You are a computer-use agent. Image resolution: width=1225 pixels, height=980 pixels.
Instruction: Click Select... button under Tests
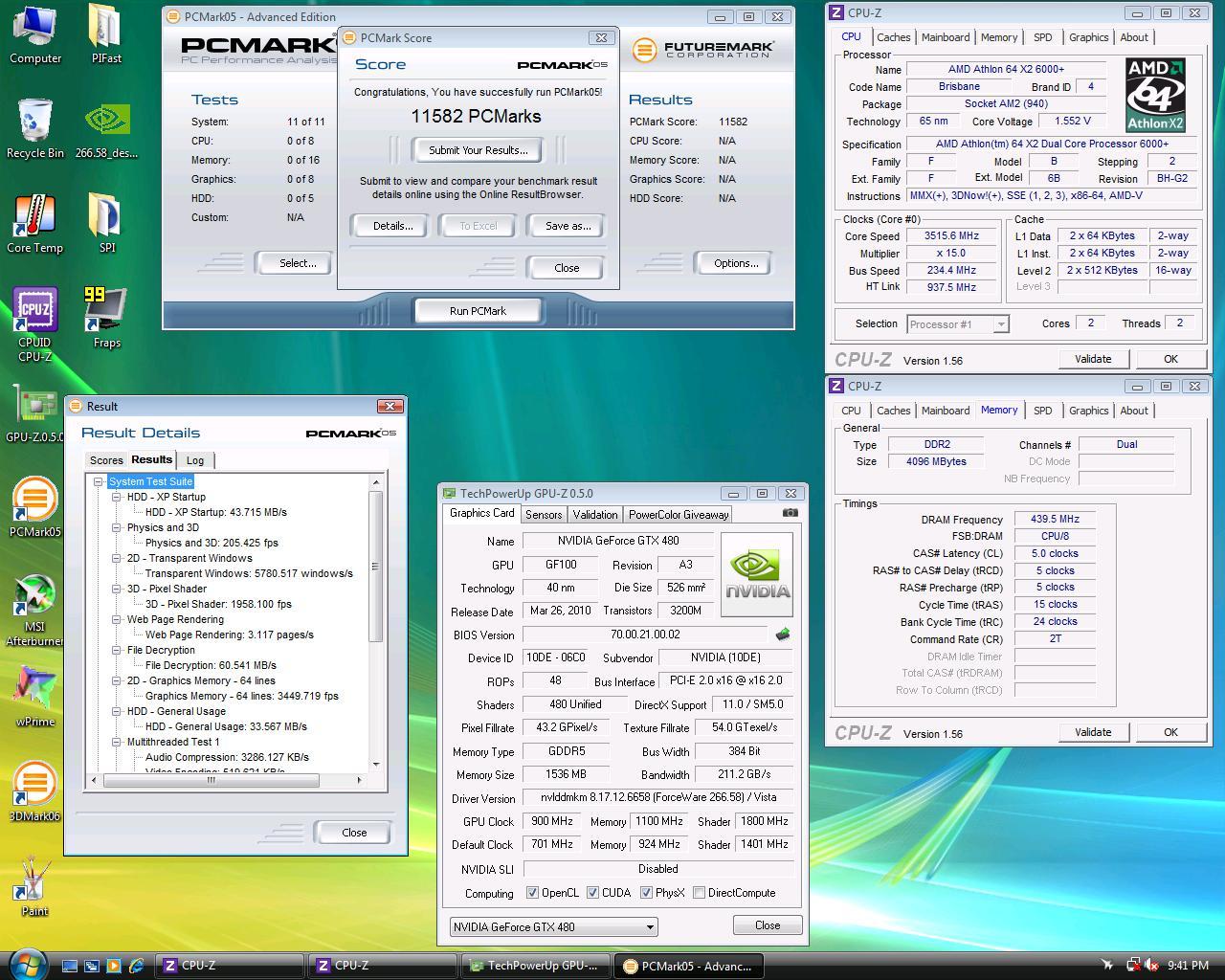click(x=298, y=263)
